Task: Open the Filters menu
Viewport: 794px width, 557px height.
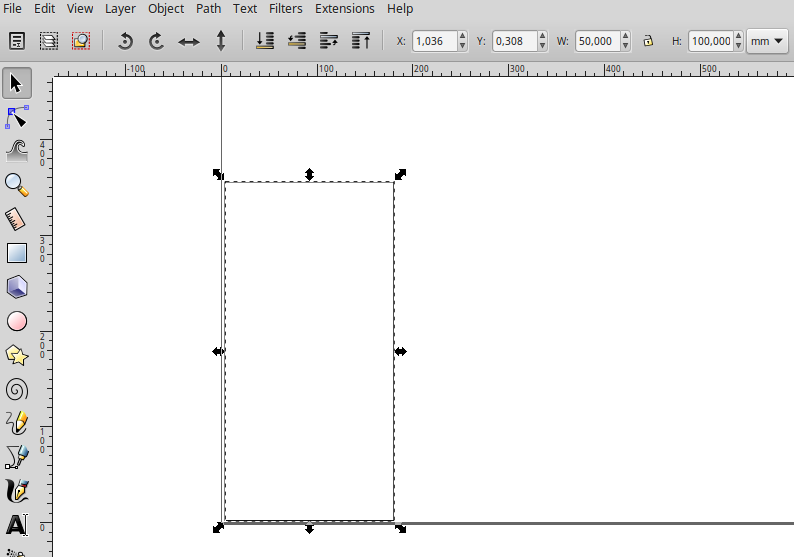Action: pyautogui.click(x=286, y=8)
